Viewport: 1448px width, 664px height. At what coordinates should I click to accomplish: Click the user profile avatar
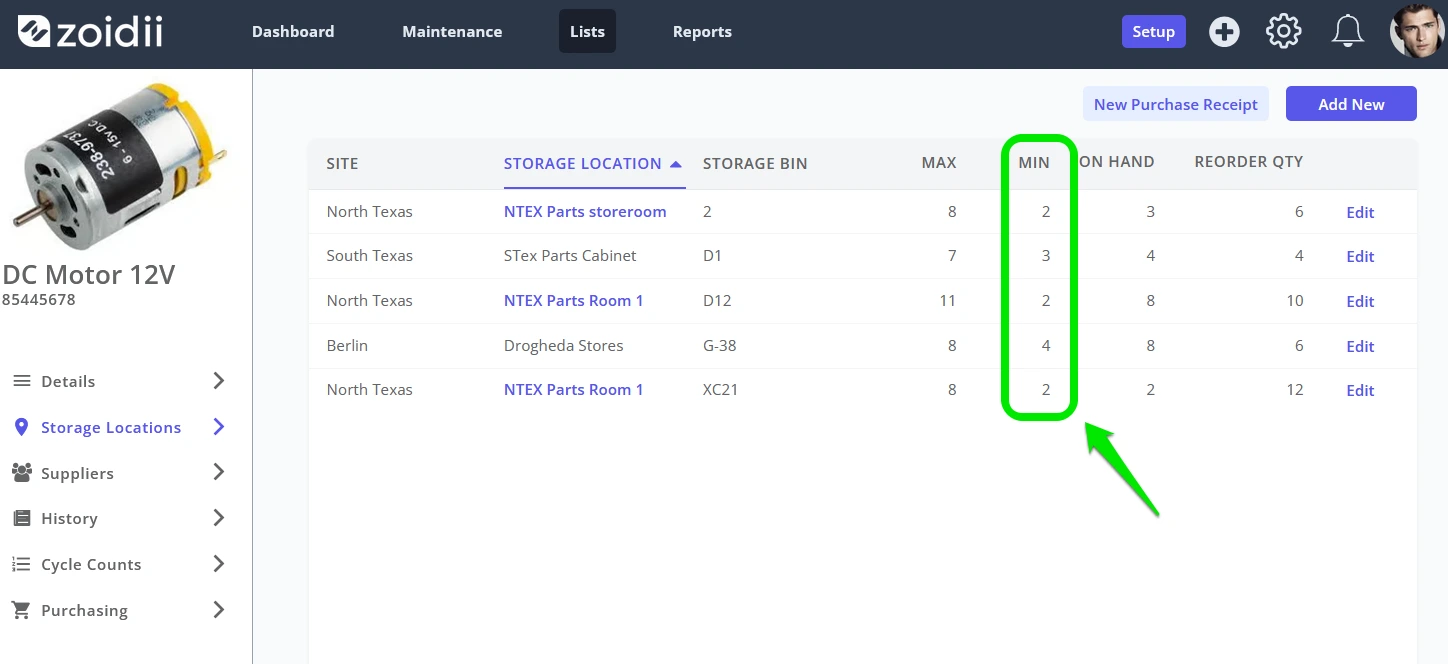coord(1418,32)
